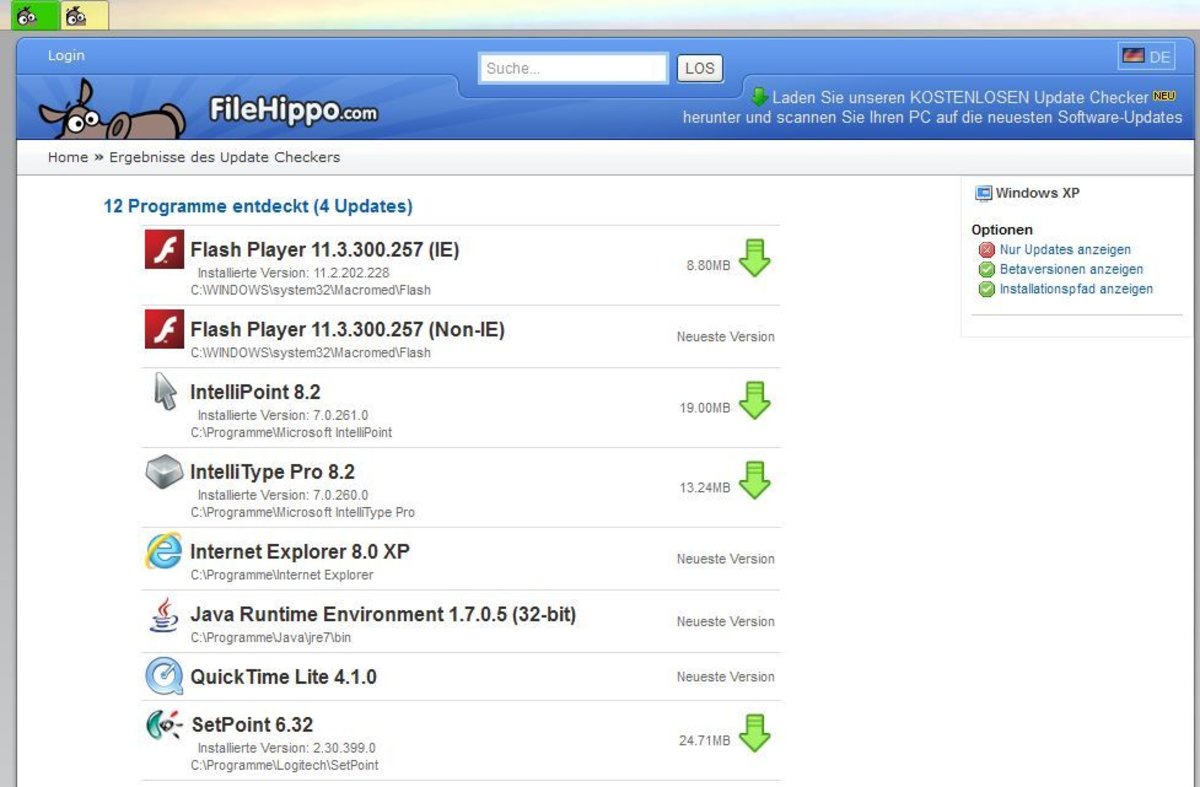Click the 19.00MB size text

(705, 408)
